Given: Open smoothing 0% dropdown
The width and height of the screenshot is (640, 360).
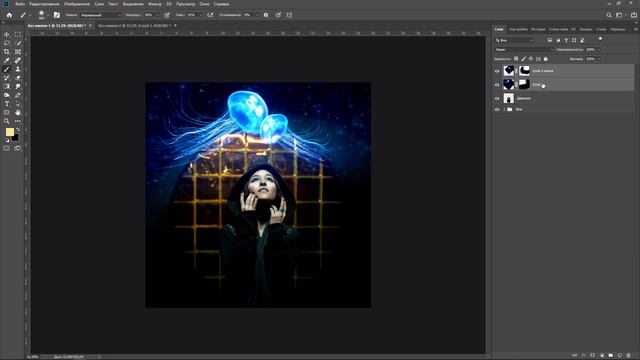Looking at the screenshot, I should coord(256,15).
